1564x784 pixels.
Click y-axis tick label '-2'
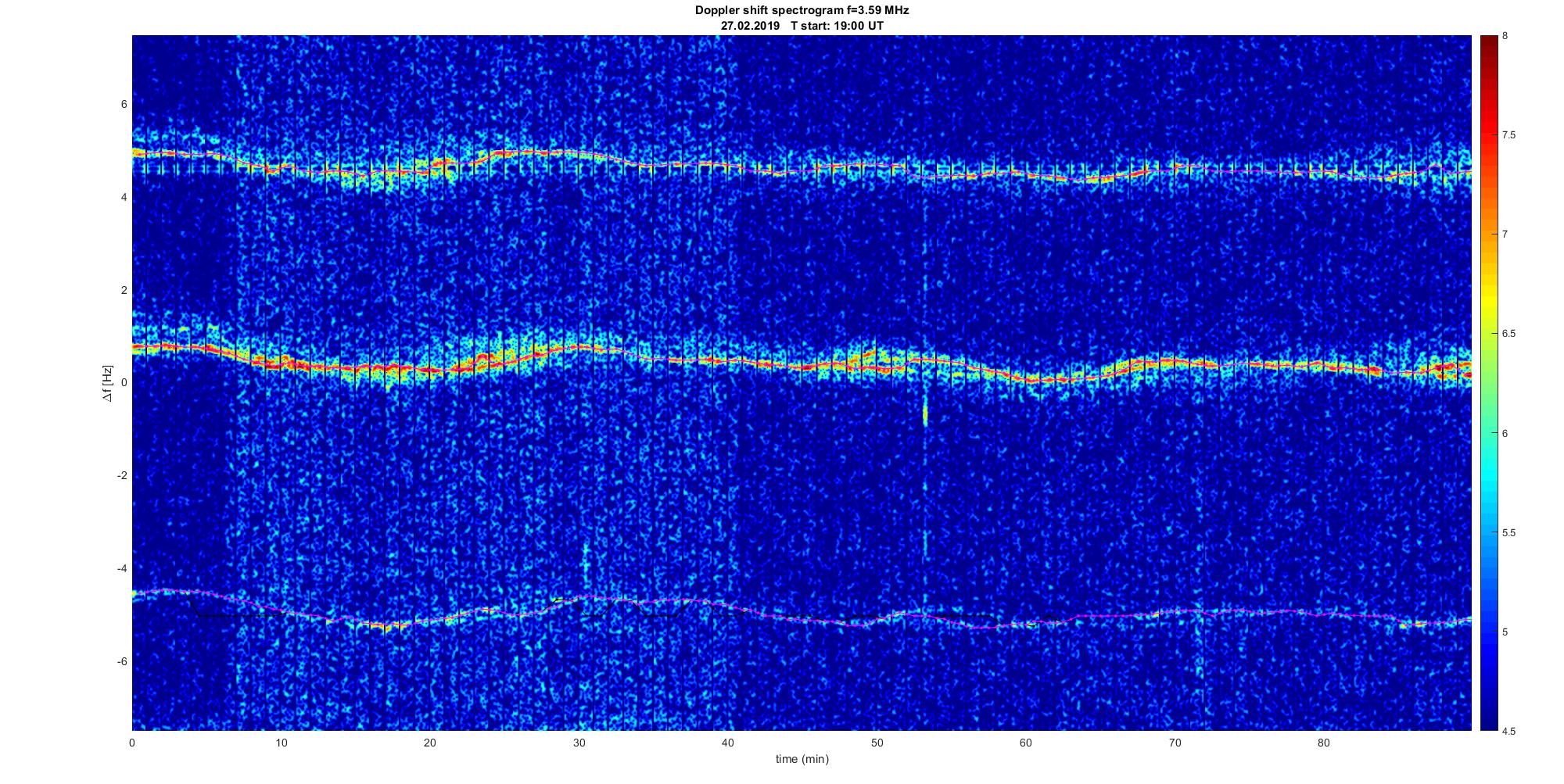pyautogui.click(x=122, y=476)
